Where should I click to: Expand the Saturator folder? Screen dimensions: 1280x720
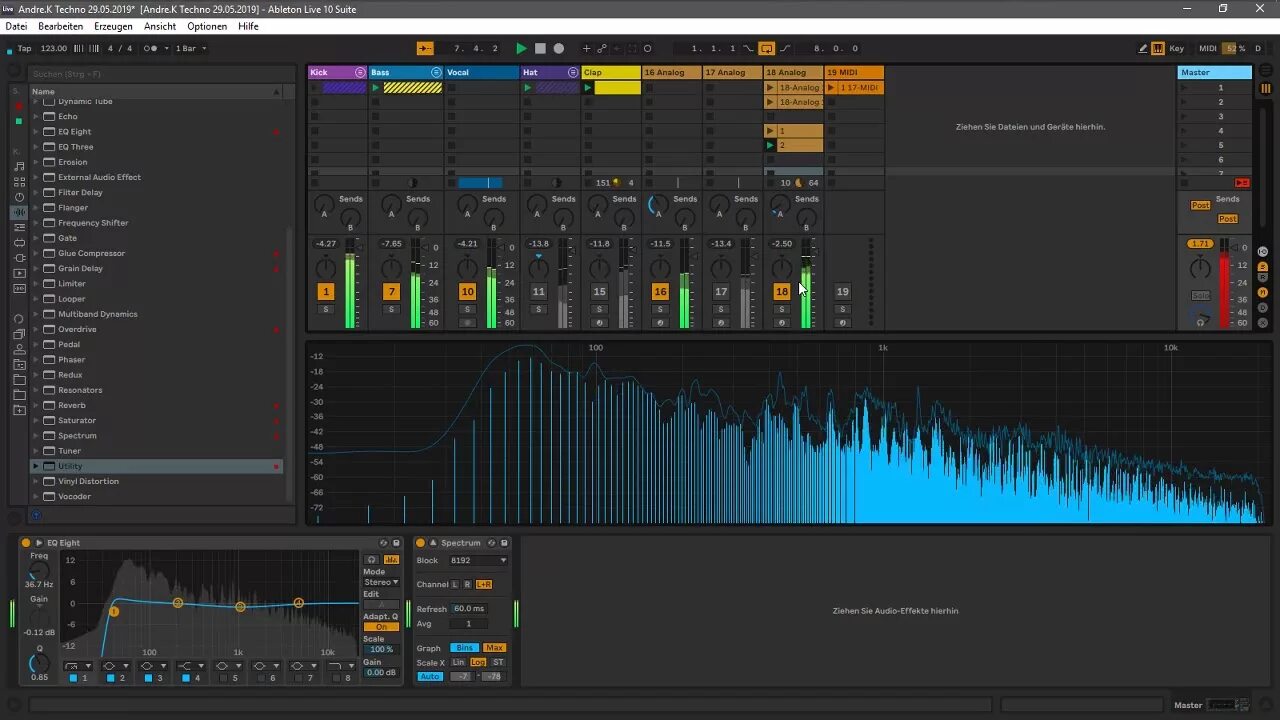pyautogui.click(x=36, y=420)
